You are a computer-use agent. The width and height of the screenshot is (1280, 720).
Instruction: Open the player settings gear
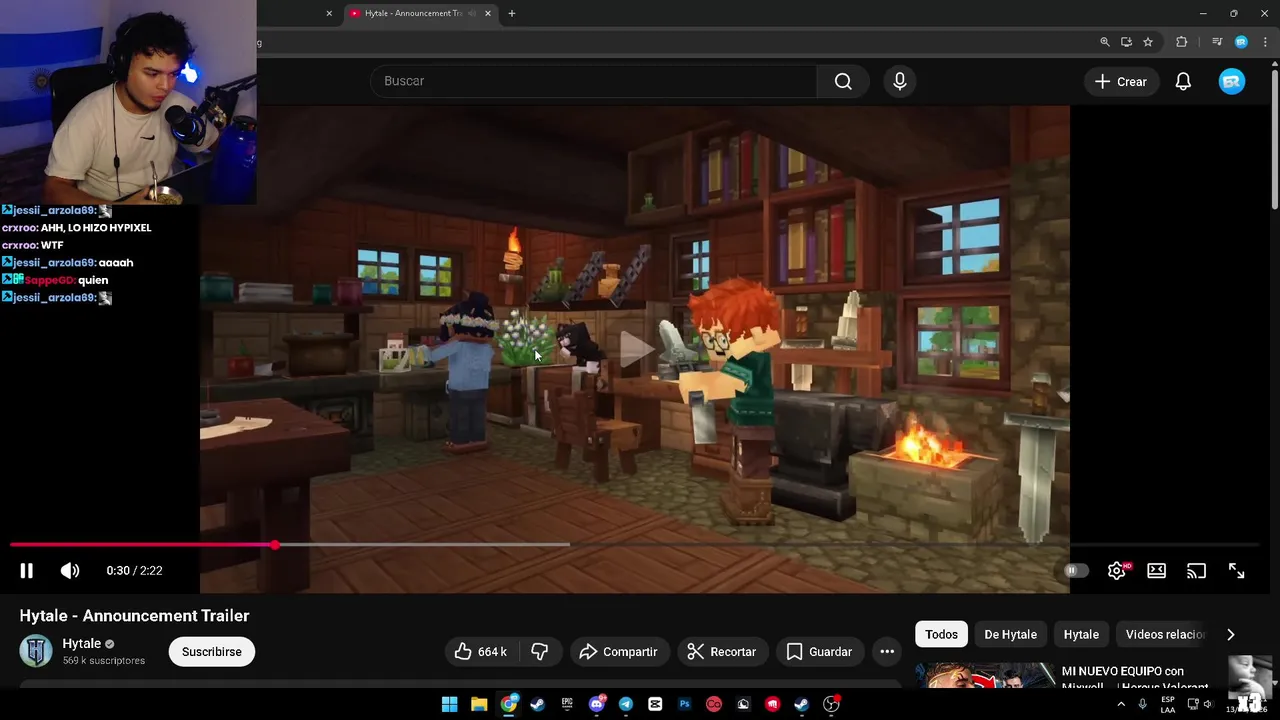(1117, 570)
